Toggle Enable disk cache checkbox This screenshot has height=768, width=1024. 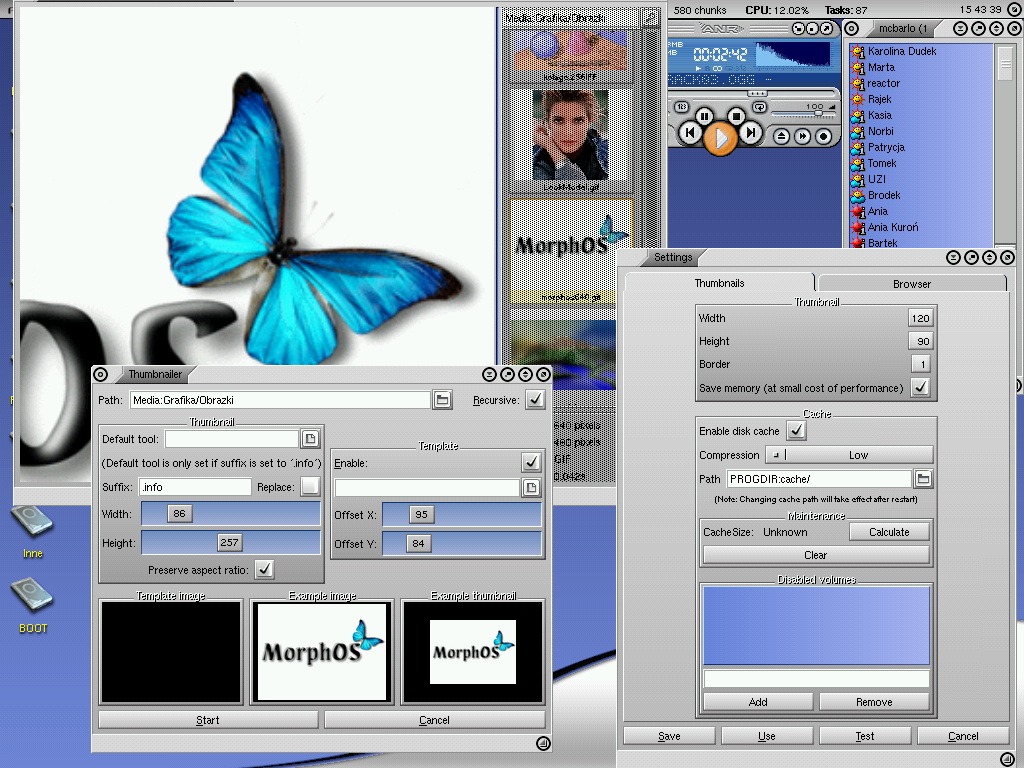[796, 430]
